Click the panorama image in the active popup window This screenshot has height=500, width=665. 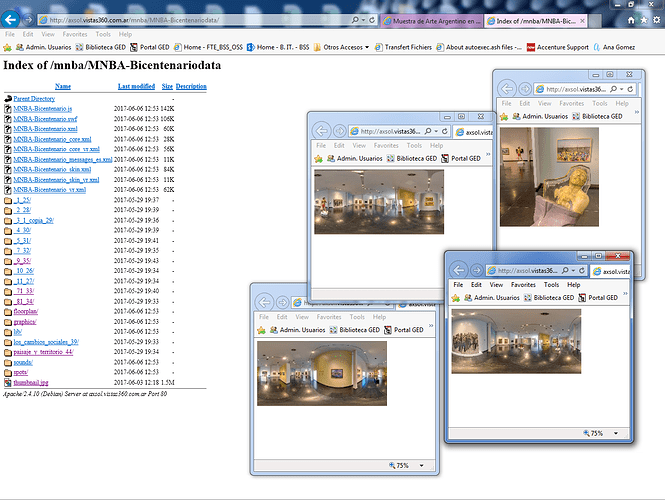click(x=516, y=341)
